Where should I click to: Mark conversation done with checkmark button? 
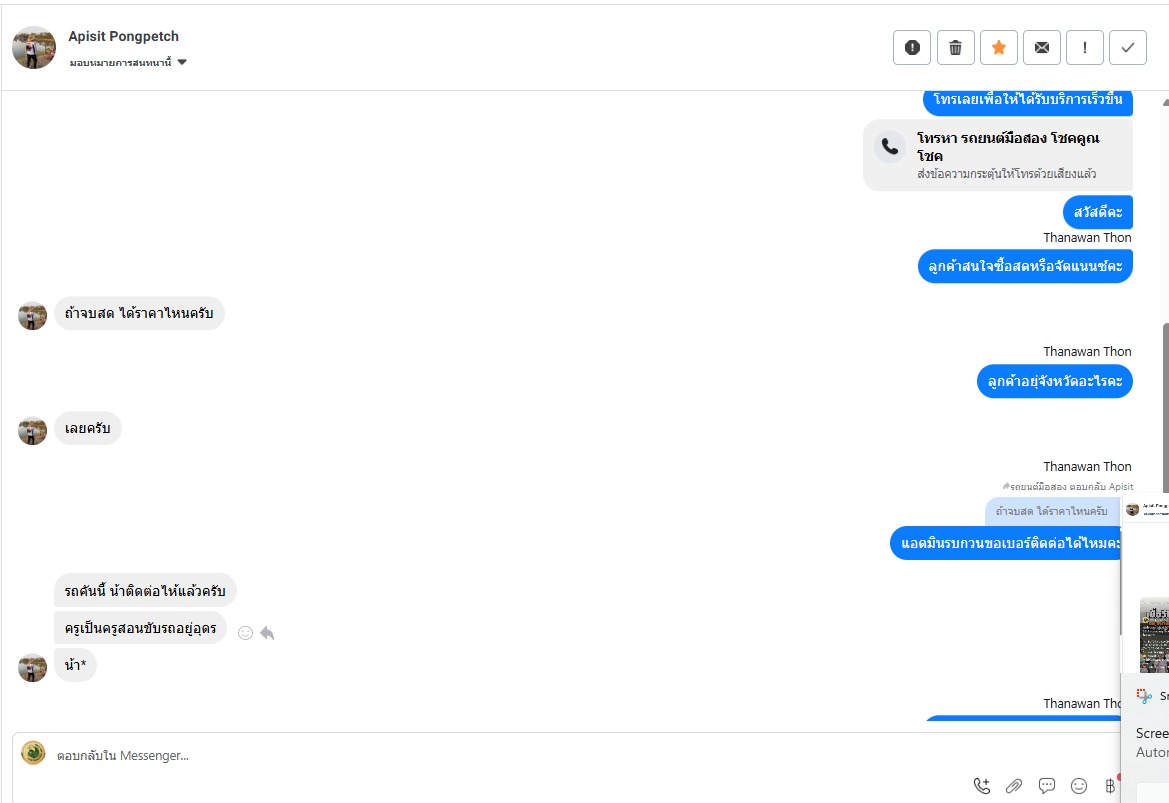[1128, 47]
